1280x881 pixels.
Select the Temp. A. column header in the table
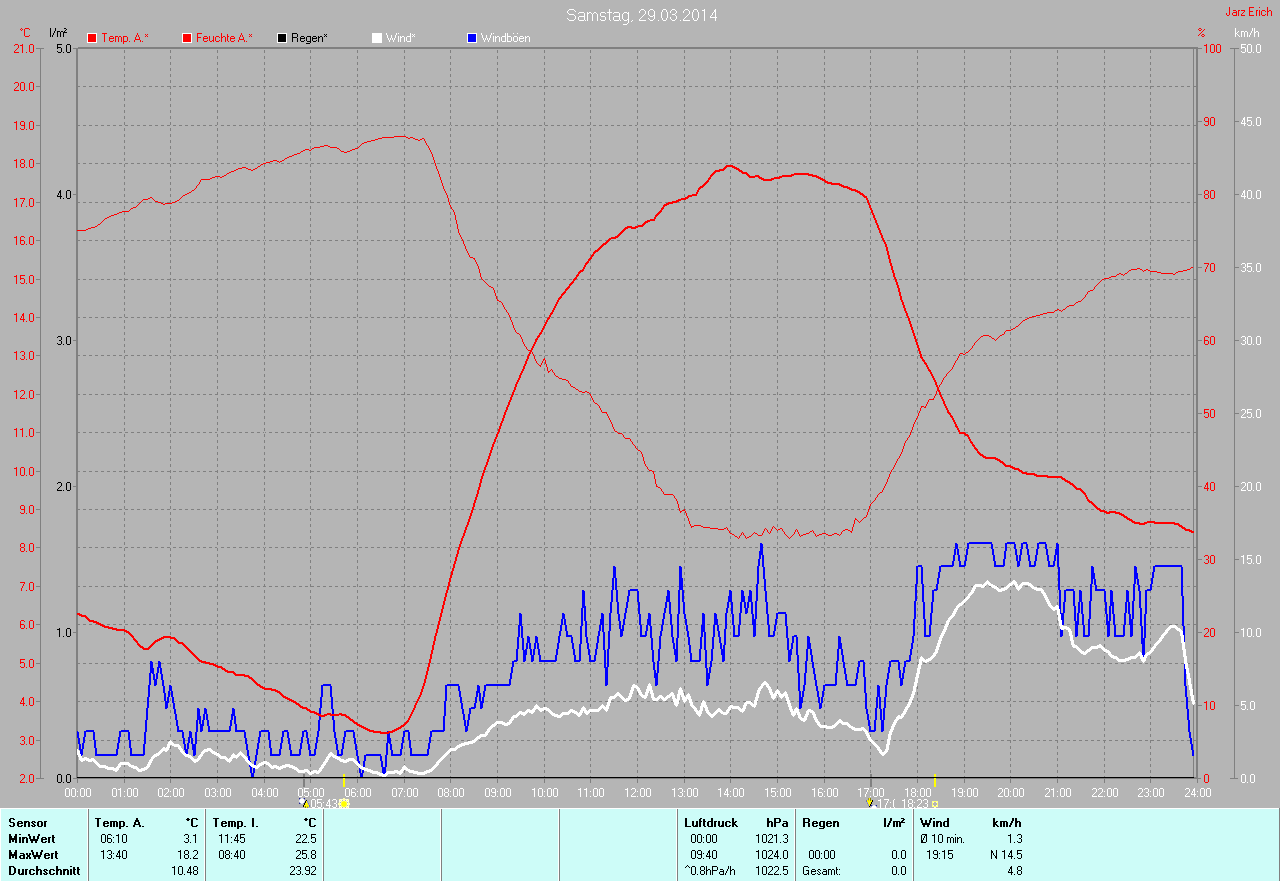point(120,822)
